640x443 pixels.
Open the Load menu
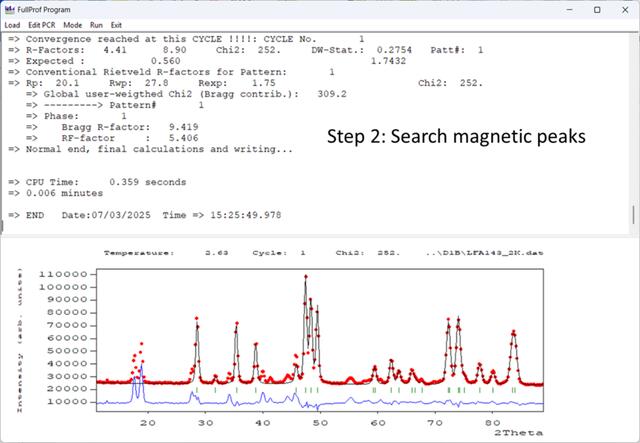coord(12,25)
